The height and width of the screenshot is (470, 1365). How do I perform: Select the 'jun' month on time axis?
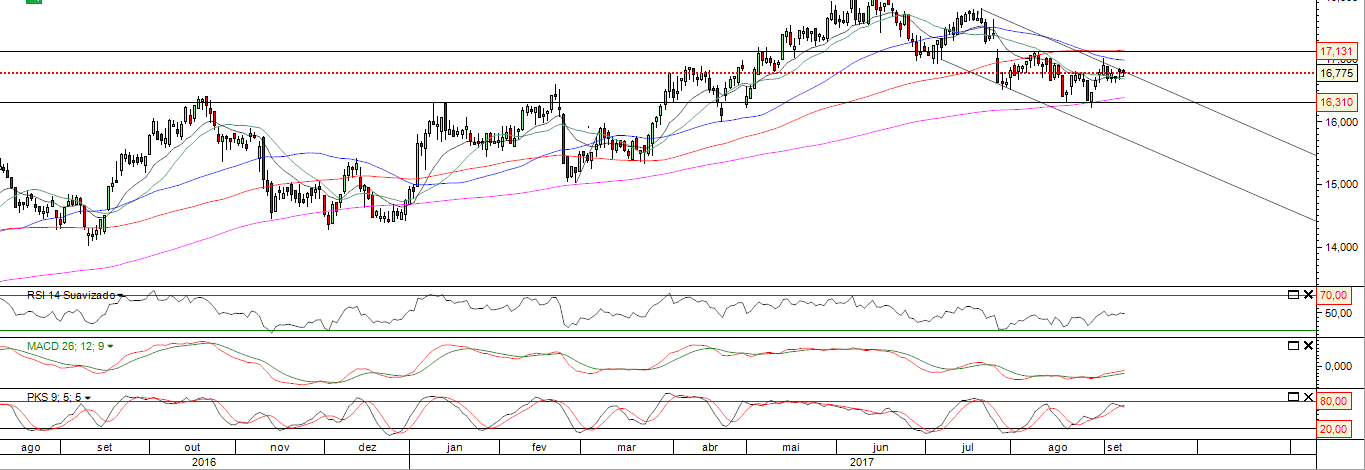coord(881,448)
